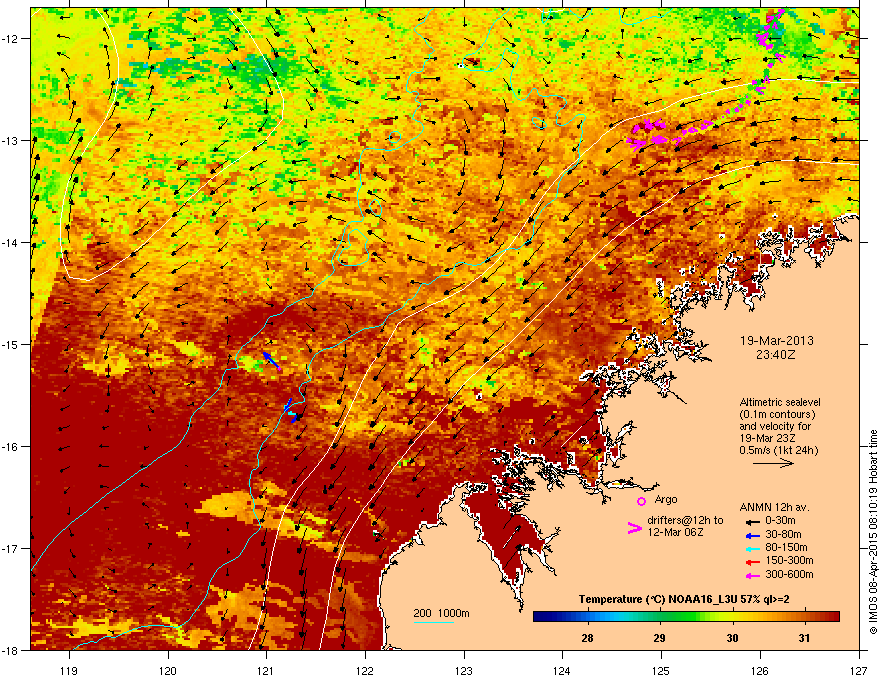Click latitude axis label -13
The width and height of the screenshot is (880, 680).
point(11,140)
